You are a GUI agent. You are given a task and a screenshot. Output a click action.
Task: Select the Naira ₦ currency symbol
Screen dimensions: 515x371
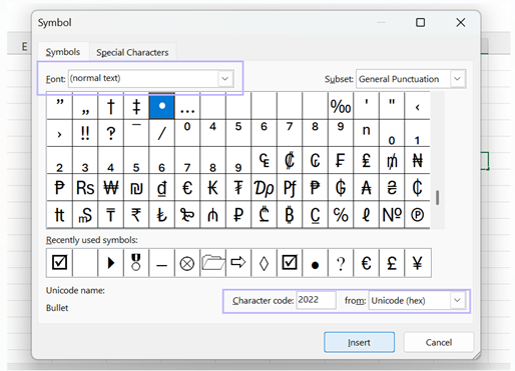pyautogui.click(x=417, y=160)
